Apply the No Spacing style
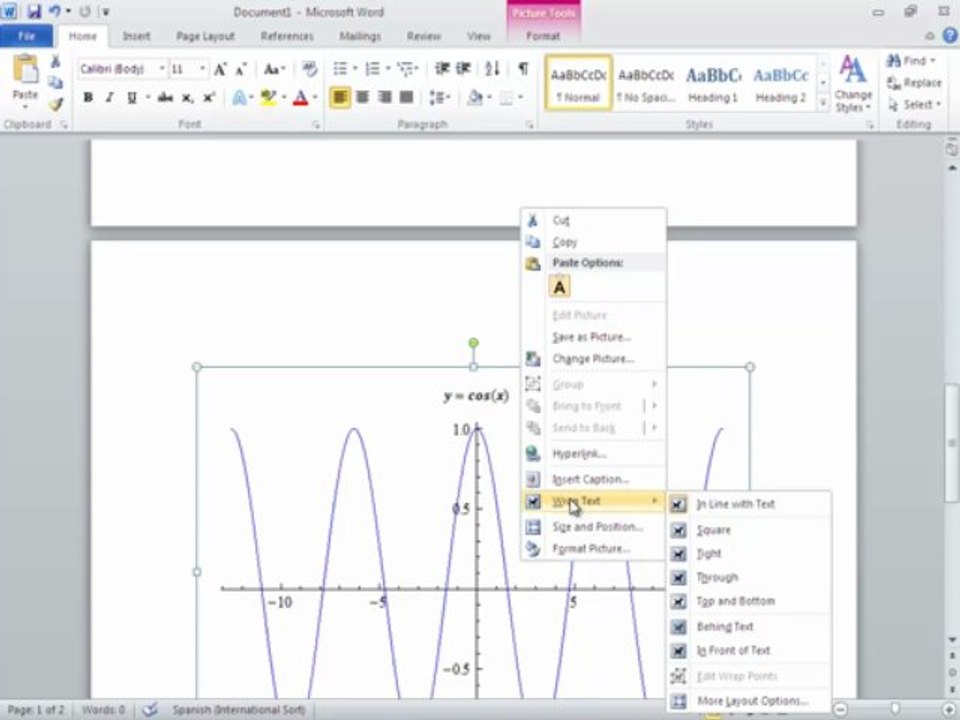 tap(646, 83)
